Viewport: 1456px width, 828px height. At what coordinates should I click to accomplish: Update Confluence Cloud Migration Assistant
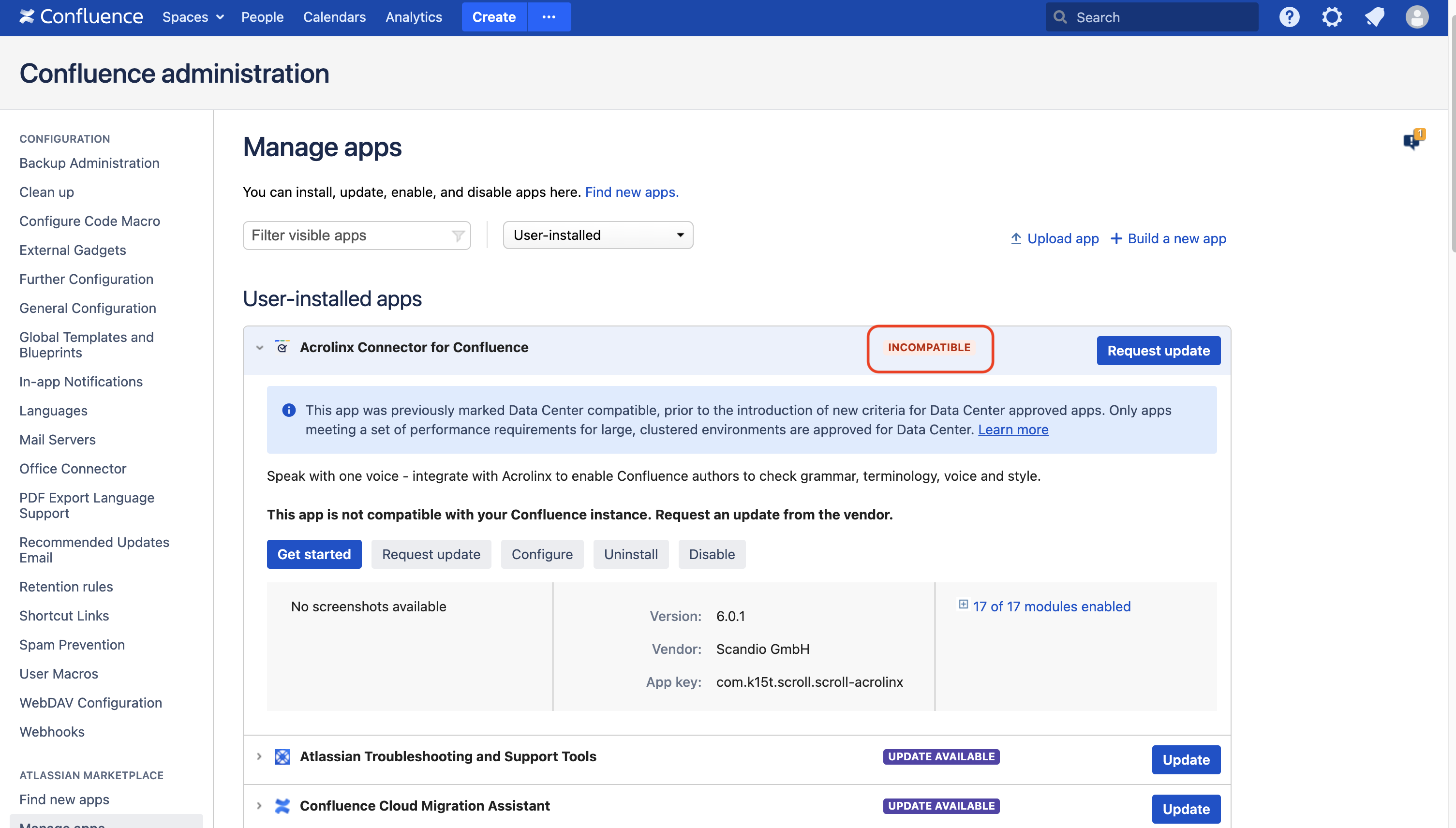click(x=1186, y=809)
